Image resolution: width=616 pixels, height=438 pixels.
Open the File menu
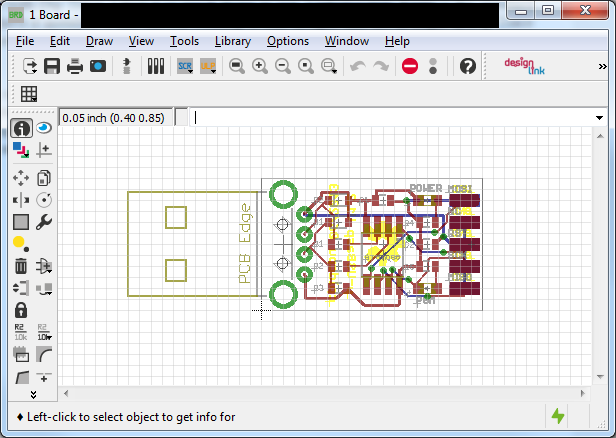25,41
